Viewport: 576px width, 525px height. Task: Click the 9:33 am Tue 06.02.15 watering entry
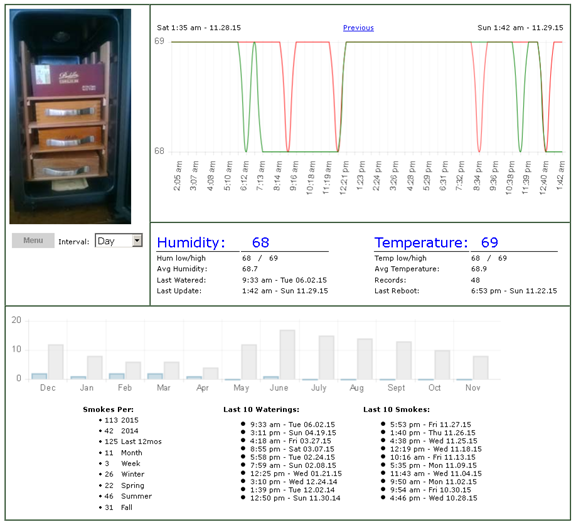click(293, 424)
